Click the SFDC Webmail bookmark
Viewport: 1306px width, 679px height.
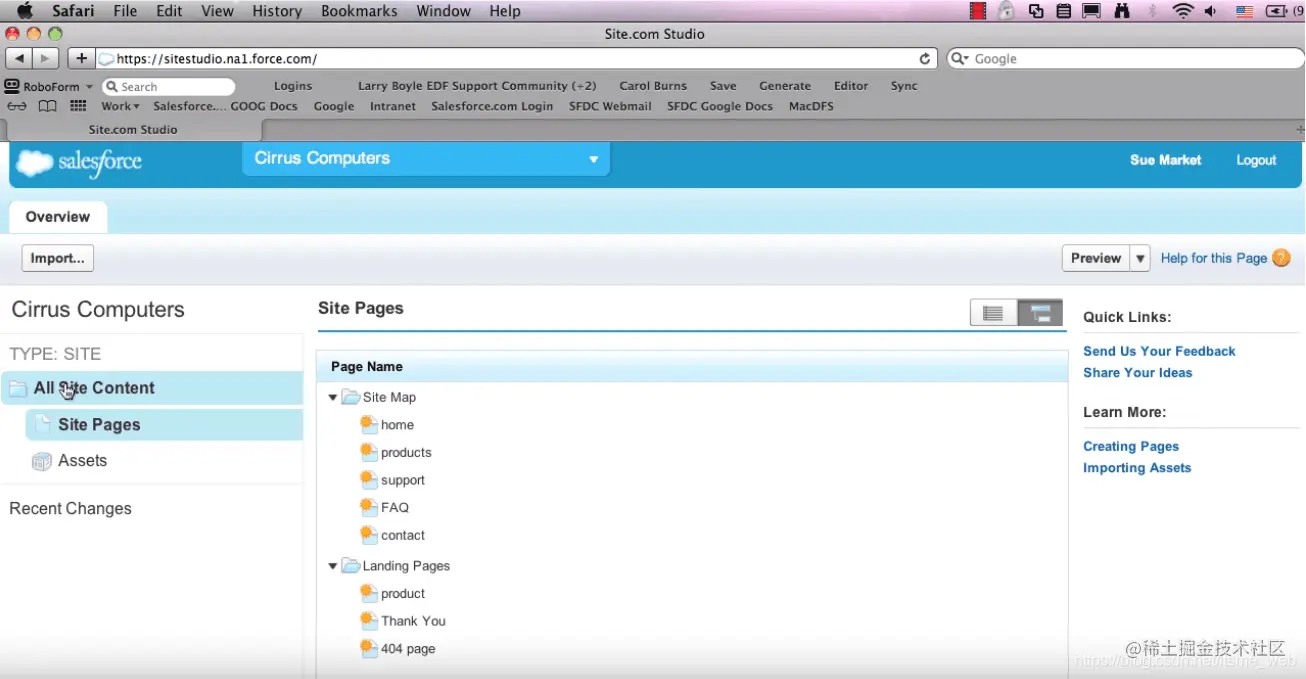610,106
